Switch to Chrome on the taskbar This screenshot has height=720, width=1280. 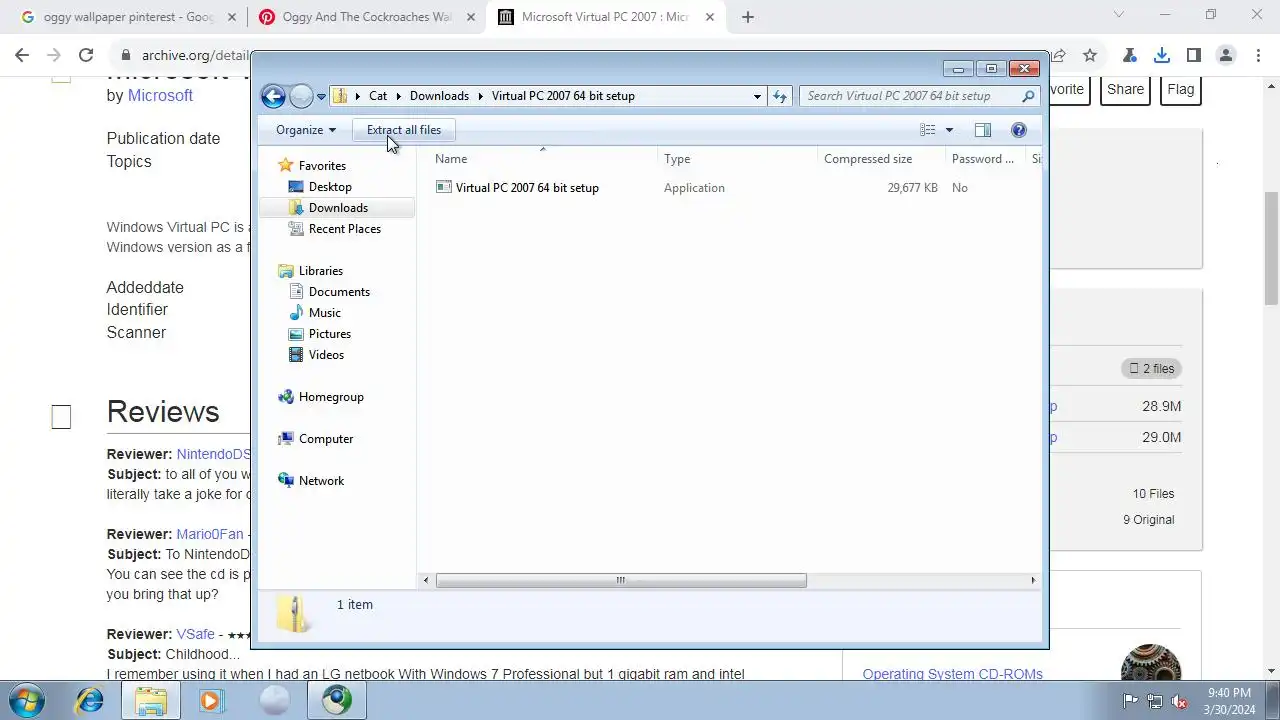click(337, 701)
